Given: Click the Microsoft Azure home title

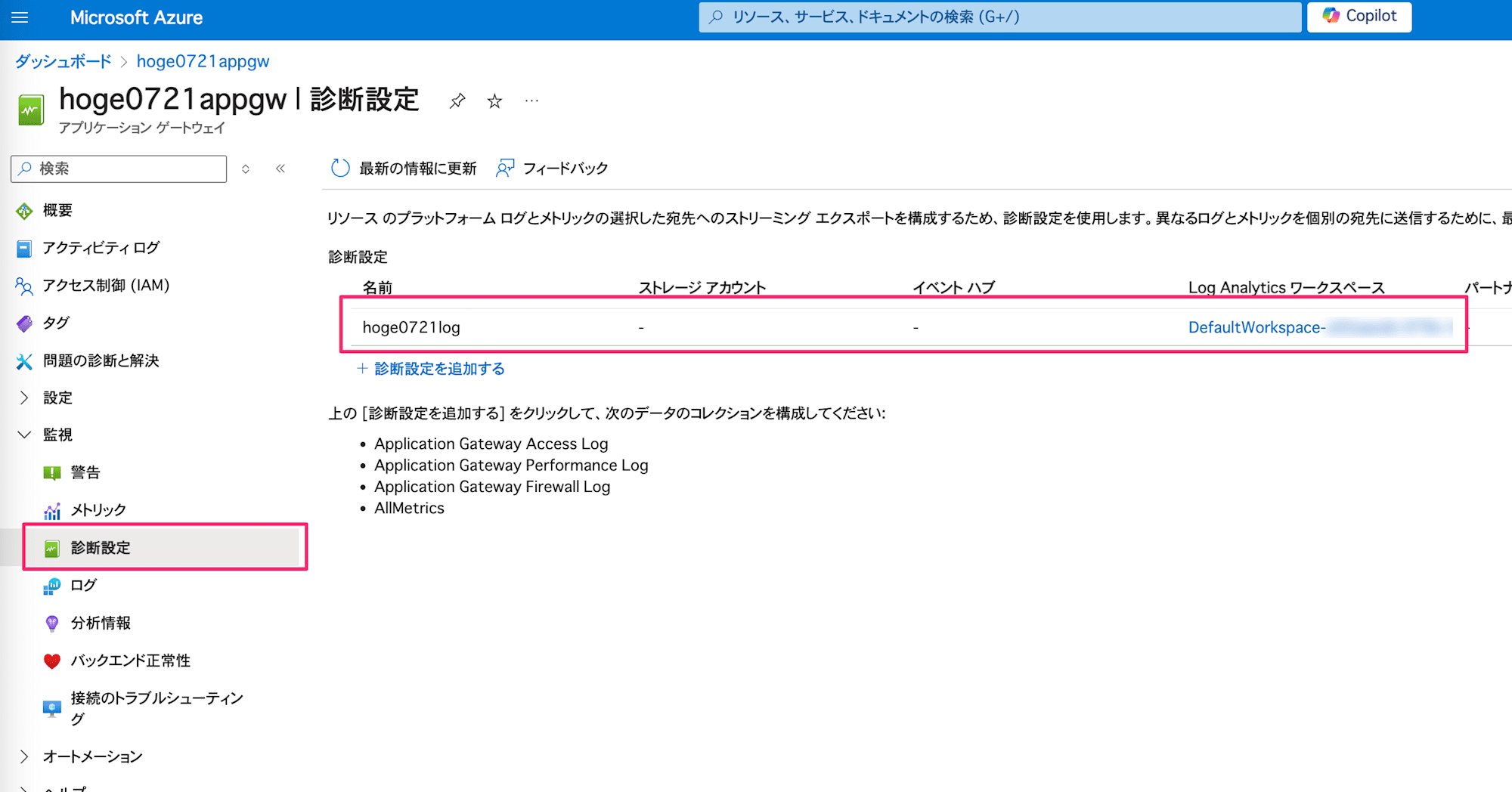Looking at the screenshot, I should click(136, 17).
